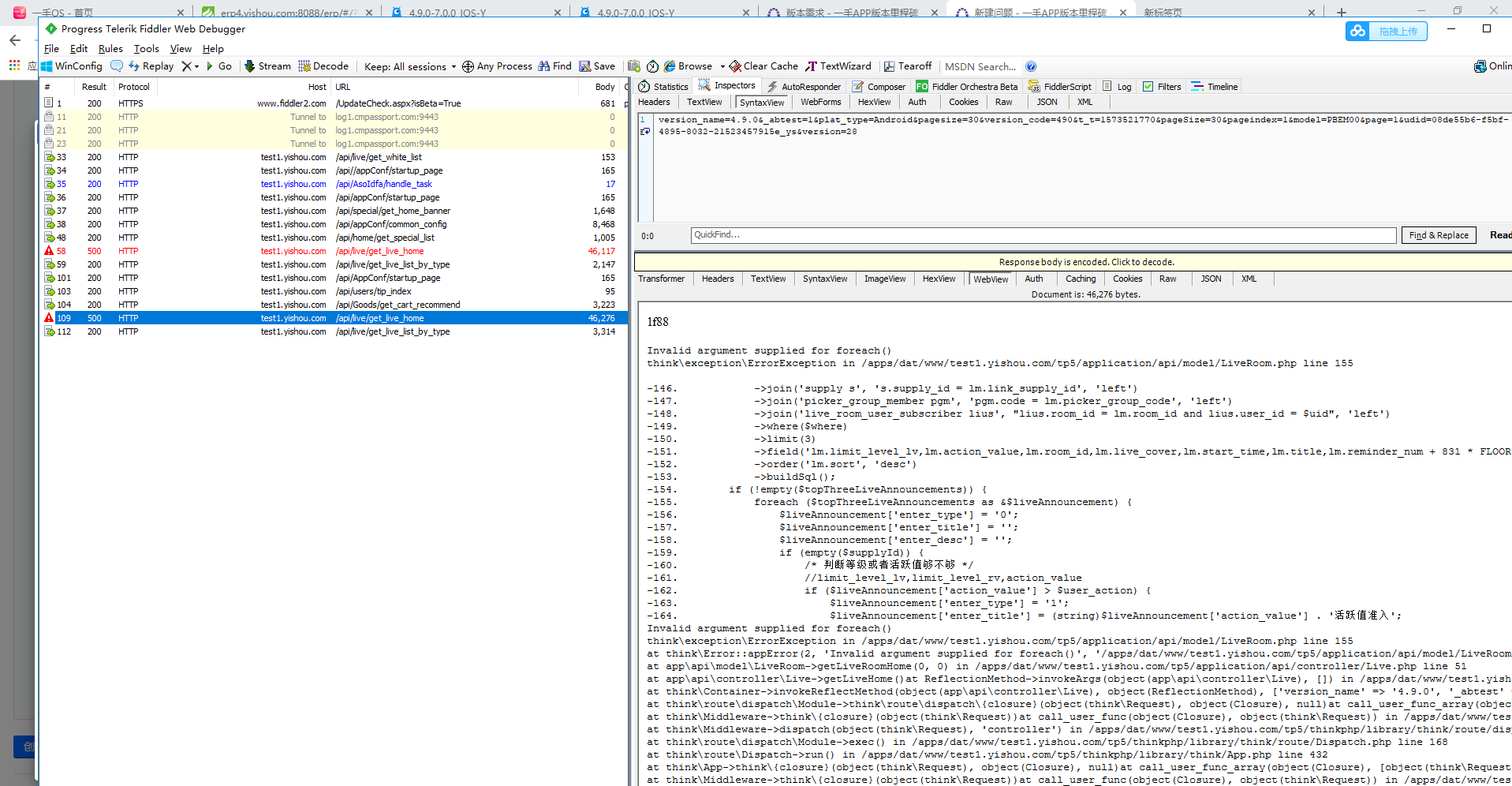Switch to the AutoResponder tab
The height and width of the screenshot is (786, 1512).
pyautogui.click(x=804, y=87)
